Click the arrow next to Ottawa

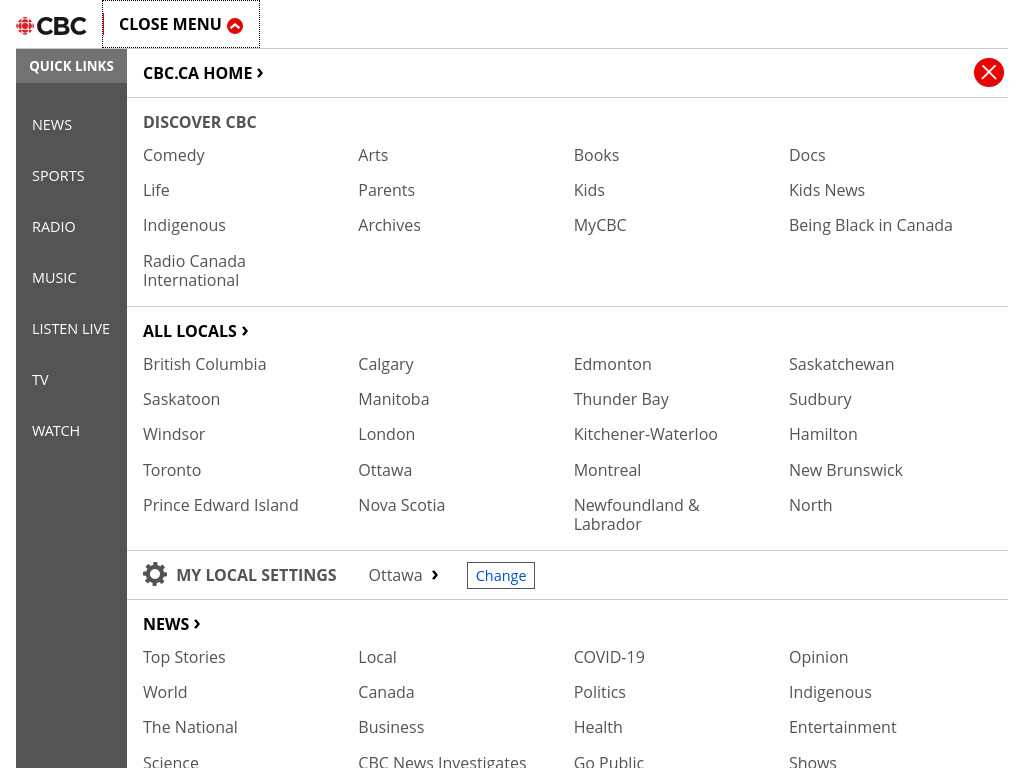point(435,575)
